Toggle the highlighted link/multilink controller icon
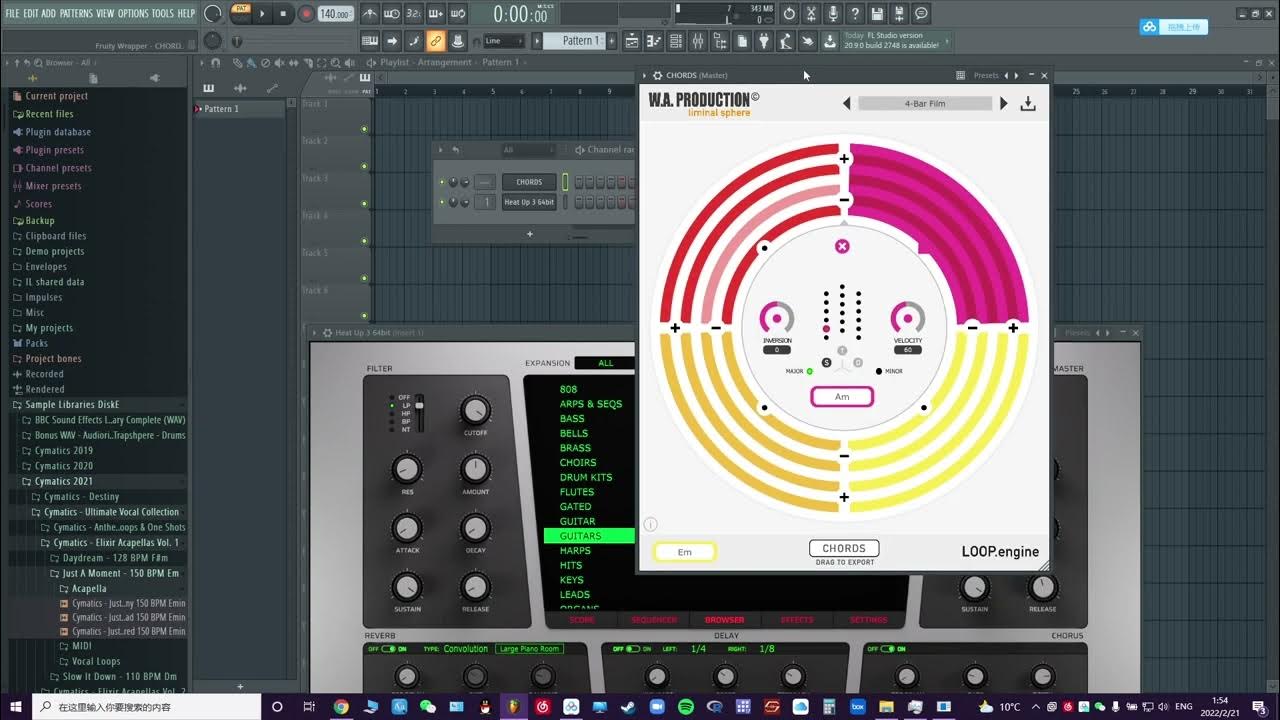Image resolution: width=1280 pixels, height=720 pixels. [435, 41]
